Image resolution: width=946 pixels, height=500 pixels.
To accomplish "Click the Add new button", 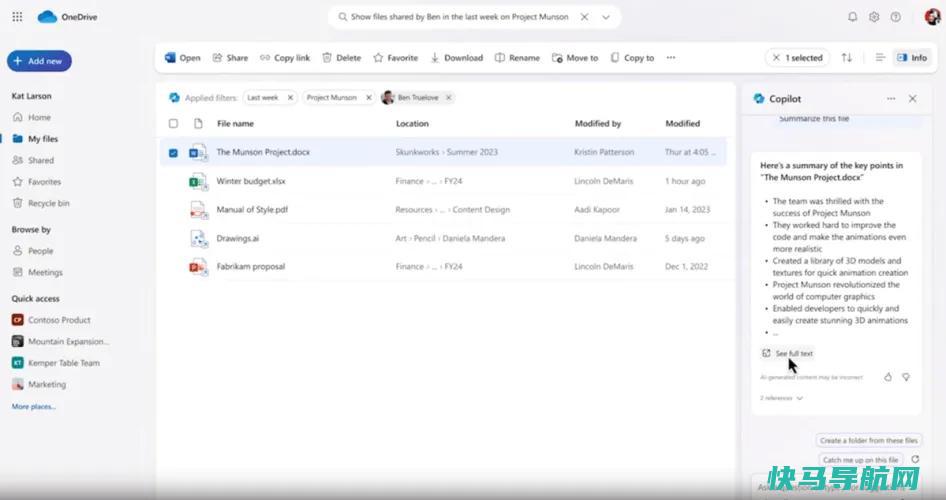I will 39,61.
